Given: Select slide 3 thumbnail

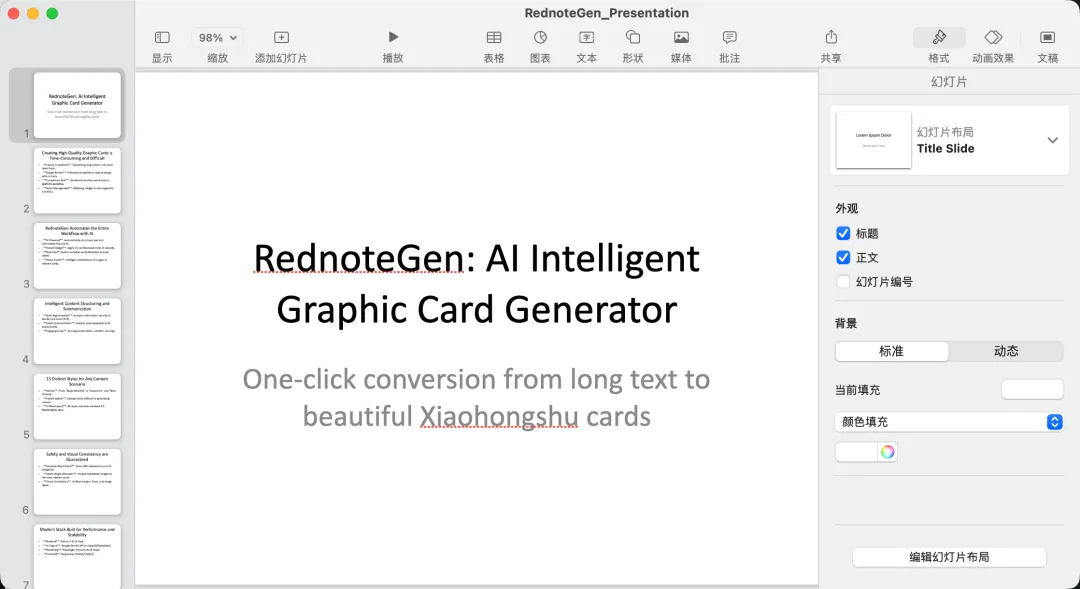Looking at the screenshot, I should (77, 256).
